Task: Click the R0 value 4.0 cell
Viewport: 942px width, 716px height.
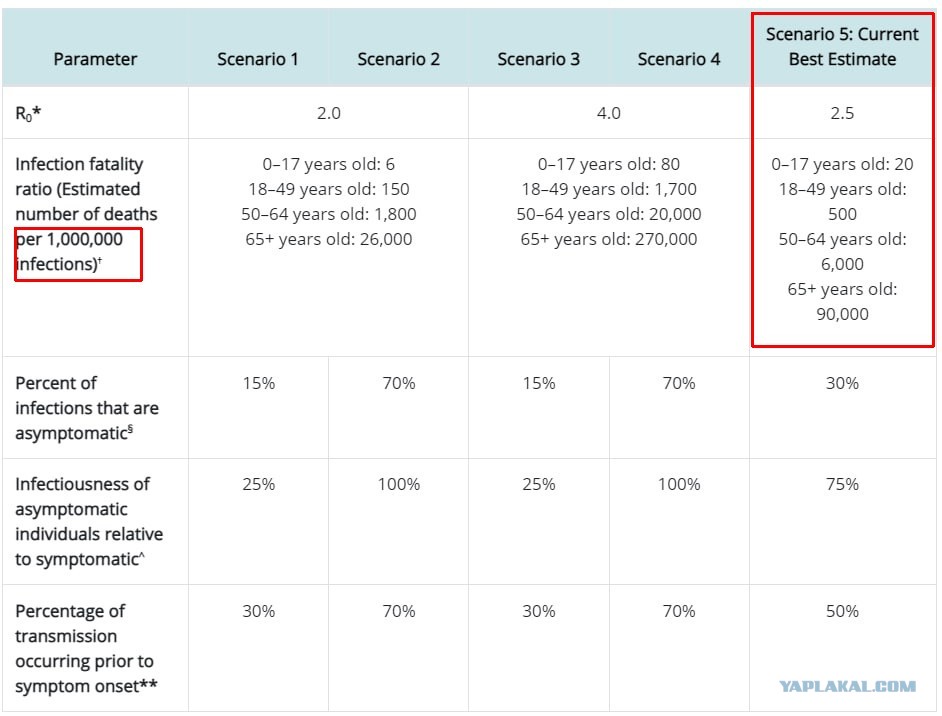Action: 609,113
